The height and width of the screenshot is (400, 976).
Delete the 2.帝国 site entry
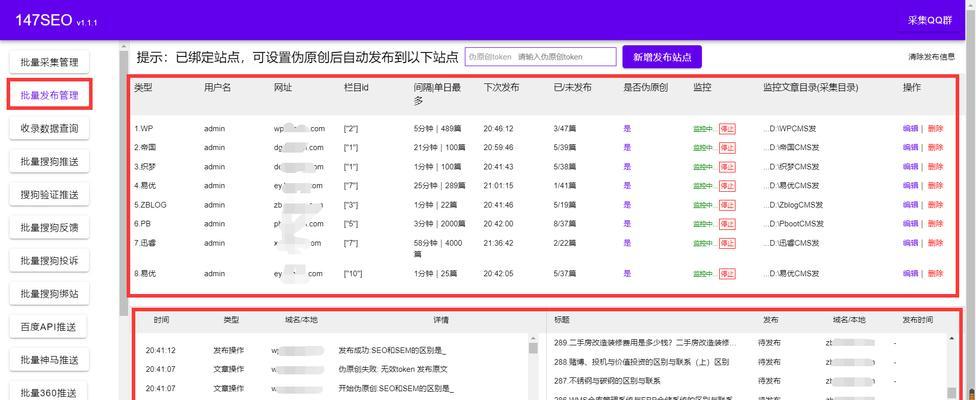click(935, 147)
